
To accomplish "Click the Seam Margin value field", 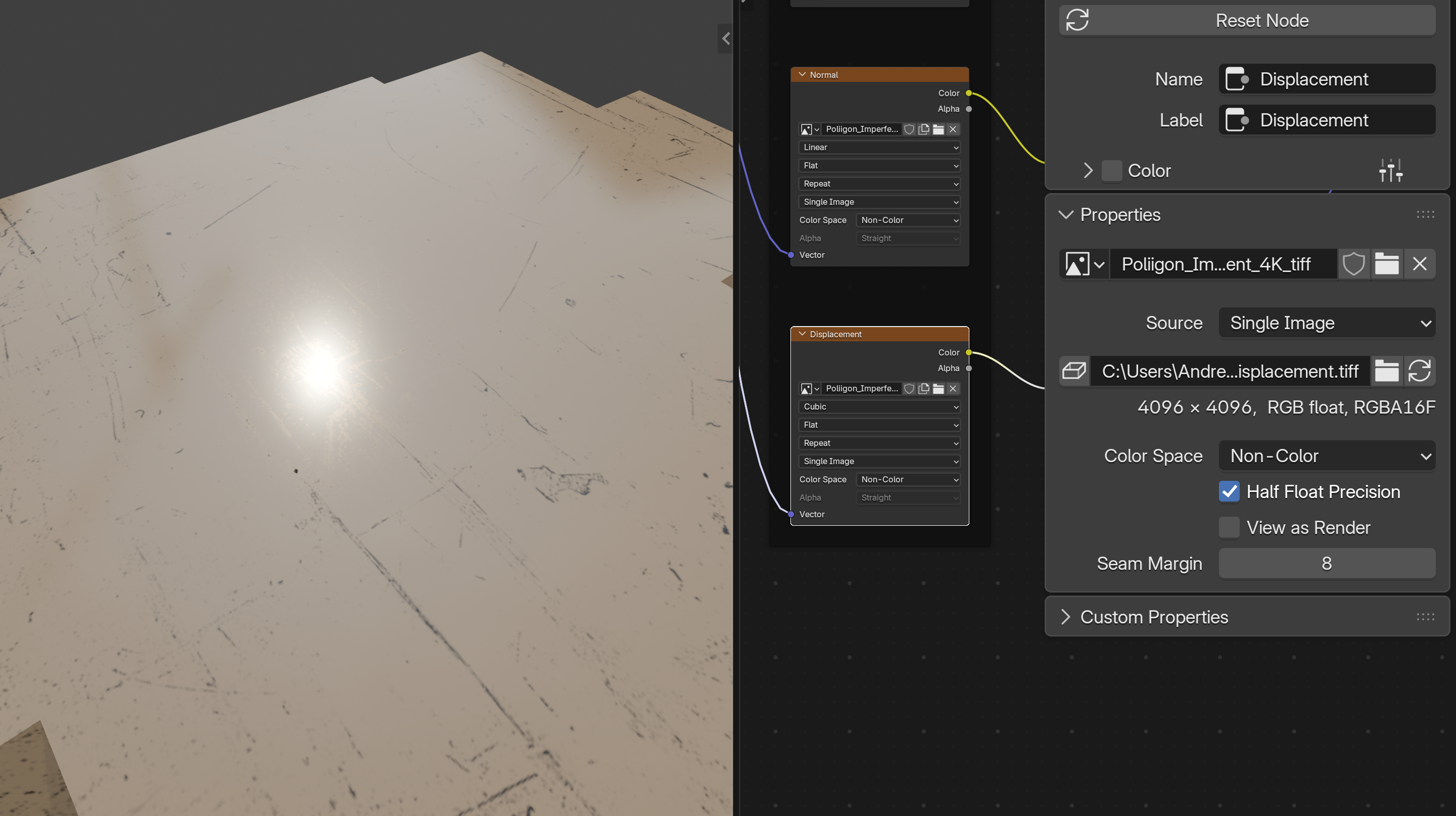I will click(1327, 563).
